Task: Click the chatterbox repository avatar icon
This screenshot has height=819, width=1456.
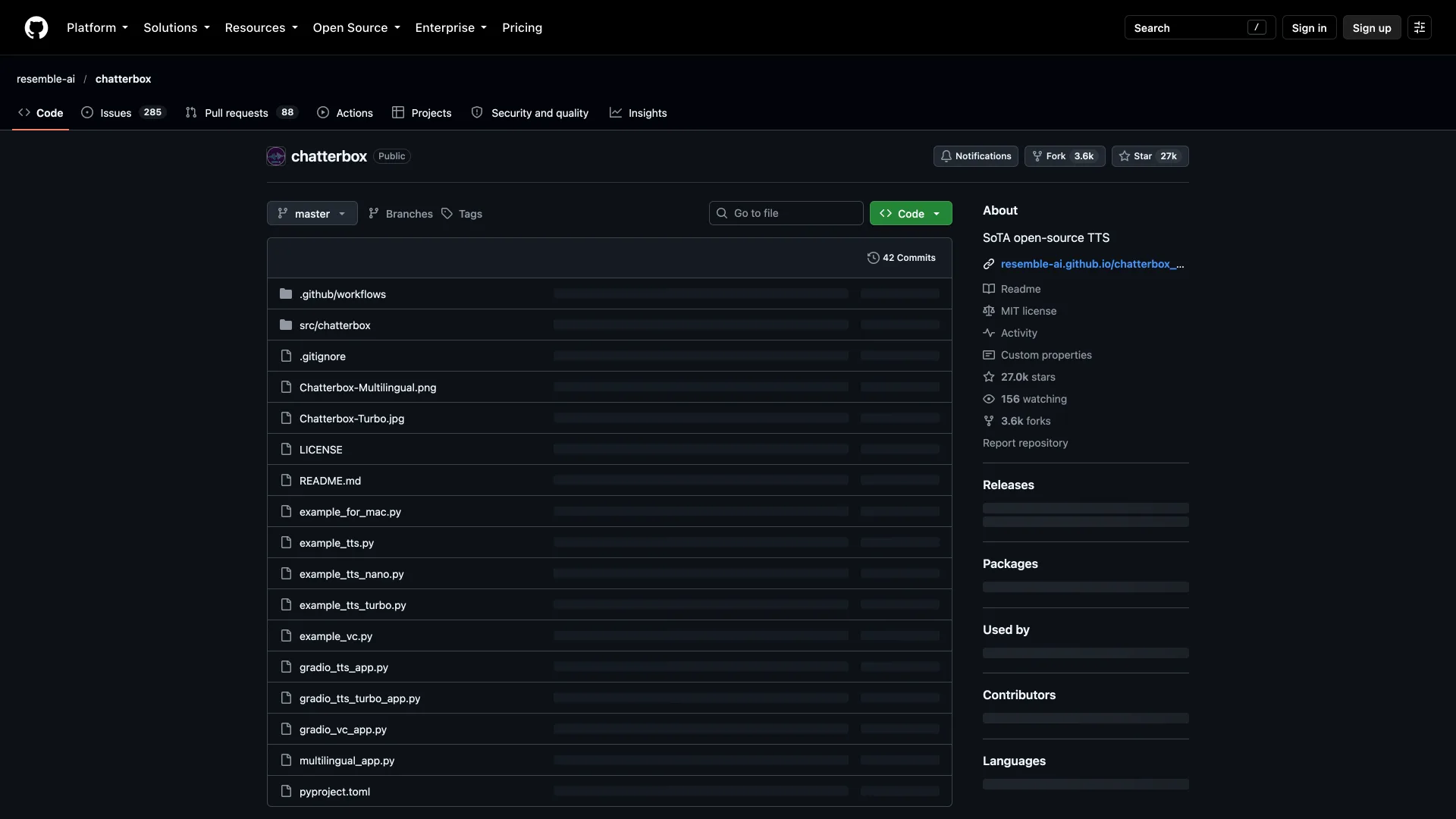Action: point(276,156)
